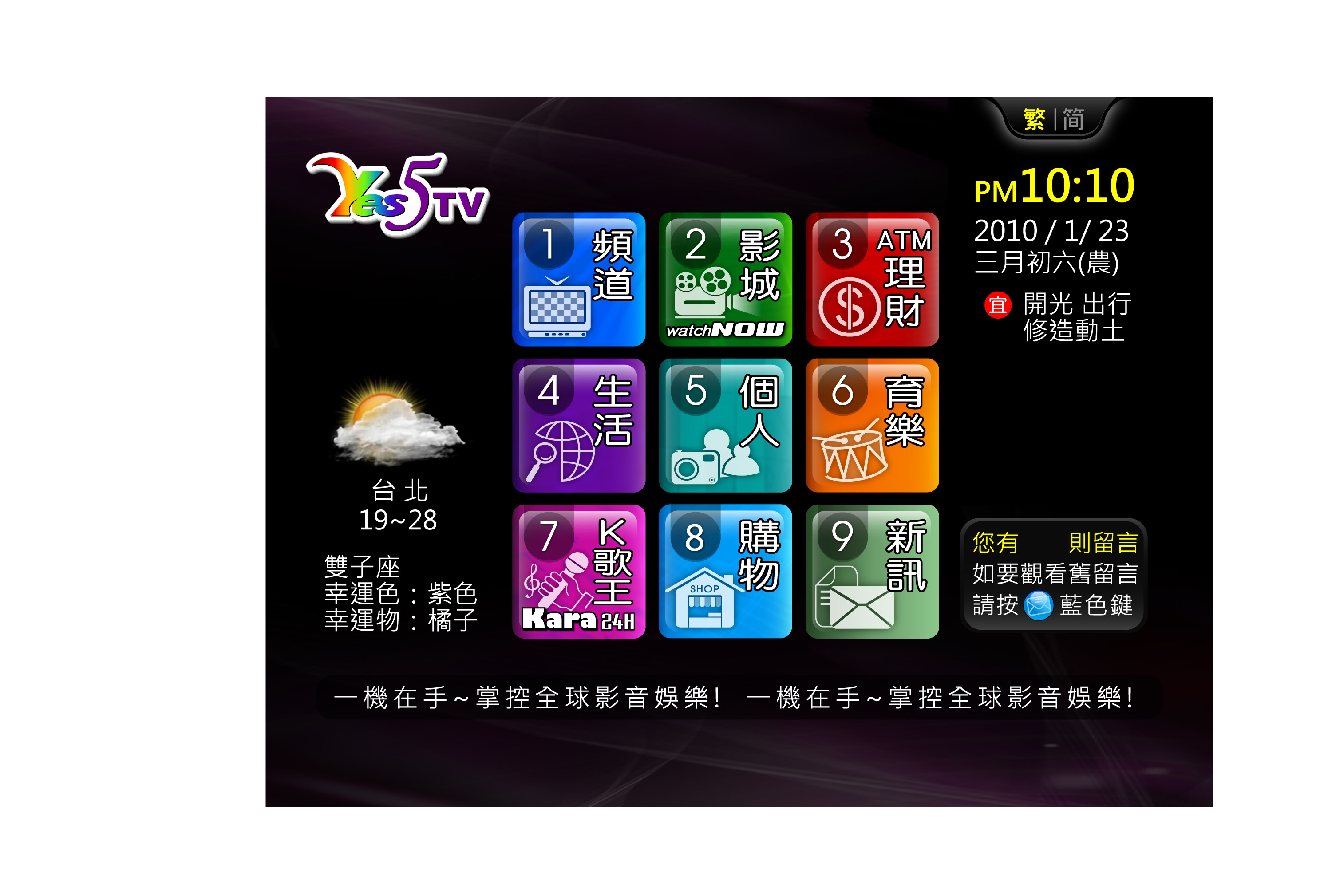The image size is (1320, 896).
Task: Switch language to Traditional Chinese 繁
Action: 1034,119
